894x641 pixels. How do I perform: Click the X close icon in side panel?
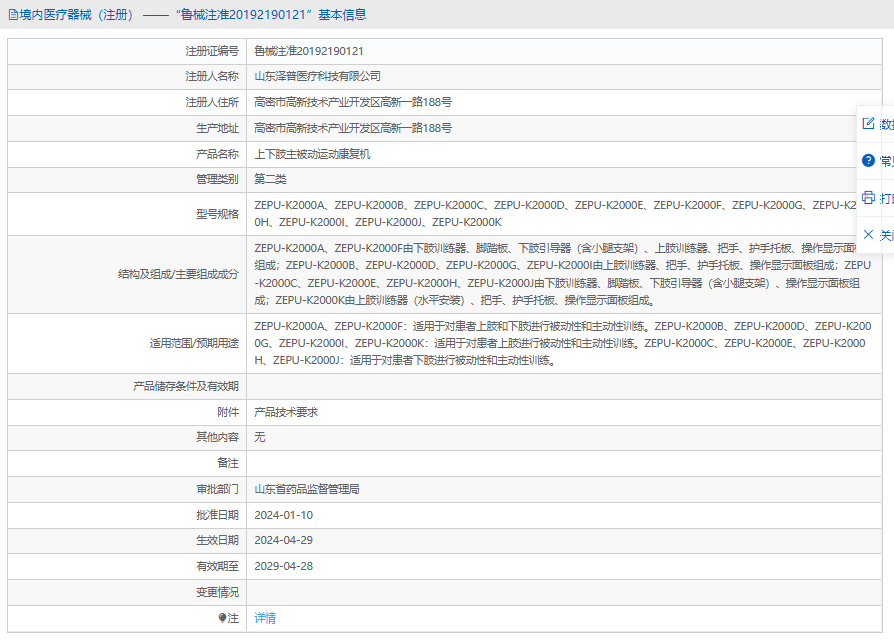coord(868,234)
